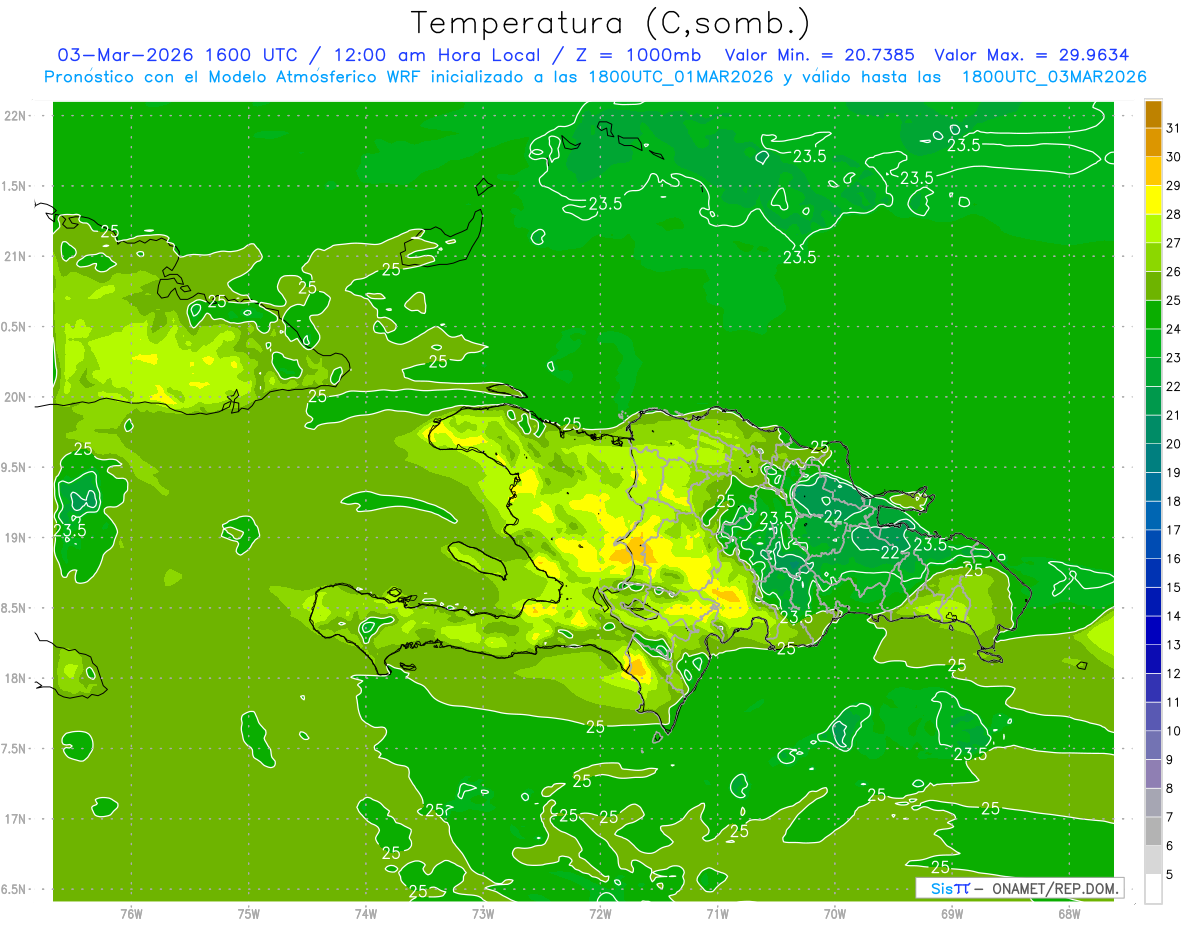This screenshot has width=1200, height=927.
Task: Click the legend value "12"
Action: (x=1174, y=673)
